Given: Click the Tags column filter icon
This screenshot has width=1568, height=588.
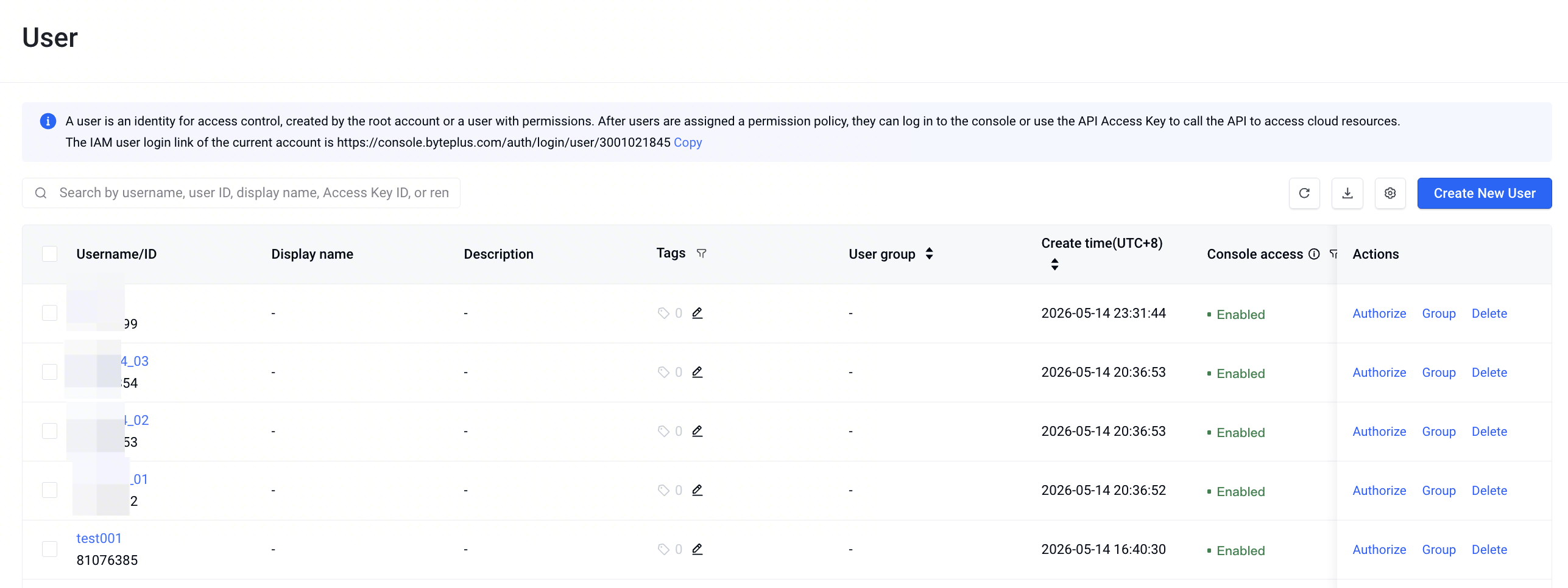Looking at the screenshot, I should pos(702,253).
